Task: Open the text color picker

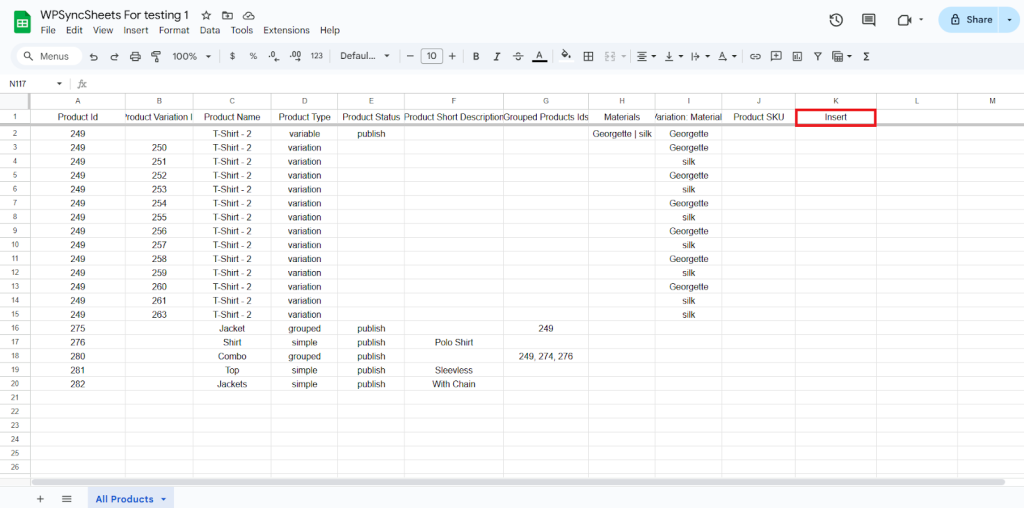Action: (539, 57)
